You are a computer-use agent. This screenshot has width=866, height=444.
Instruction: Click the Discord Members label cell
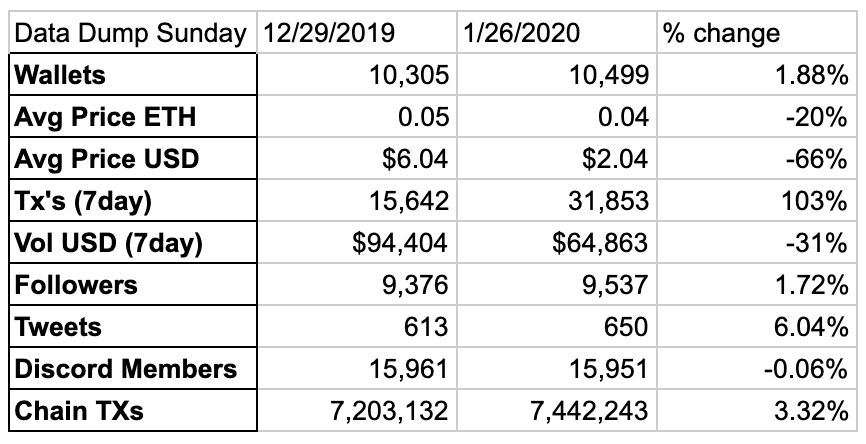pos(133,368)
